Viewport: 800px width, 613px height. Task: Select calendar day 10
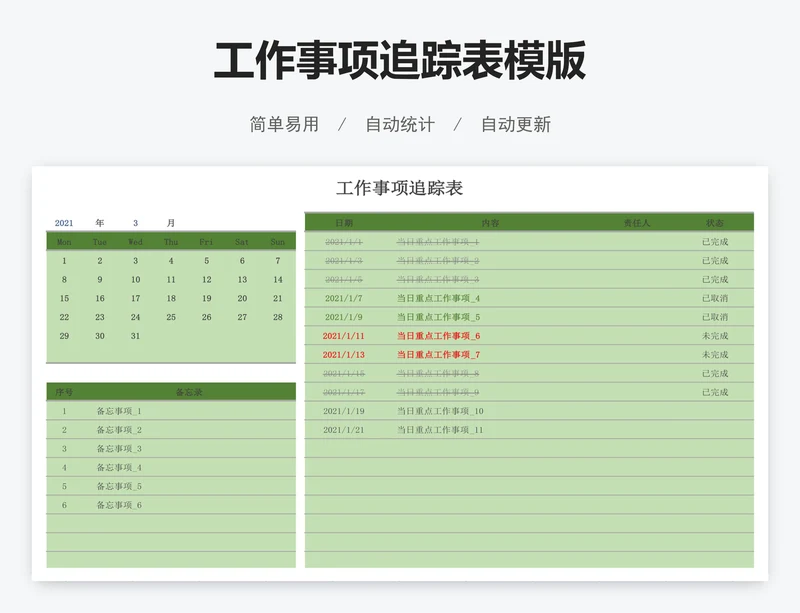pyautogui.click(x=135, y=280)
